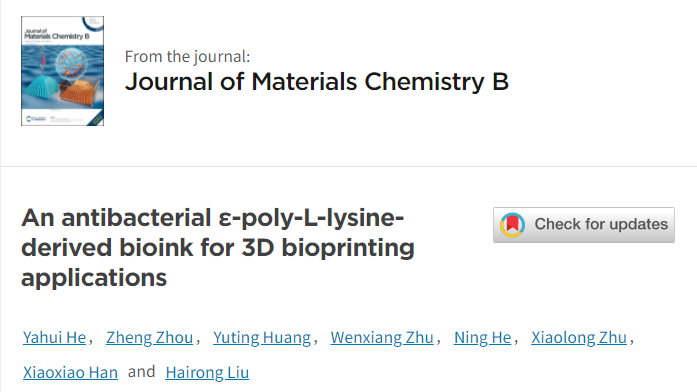Click the 'Check for updates' text label

[x=601, y=224]
